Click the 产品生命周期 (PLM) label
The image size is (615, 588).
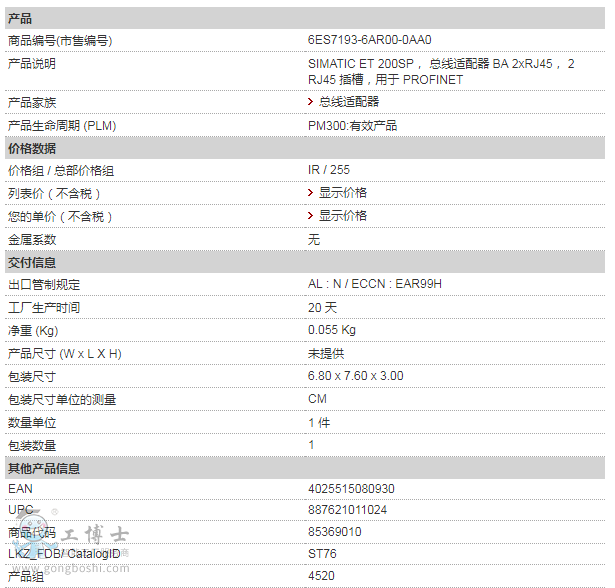[62, 126]
